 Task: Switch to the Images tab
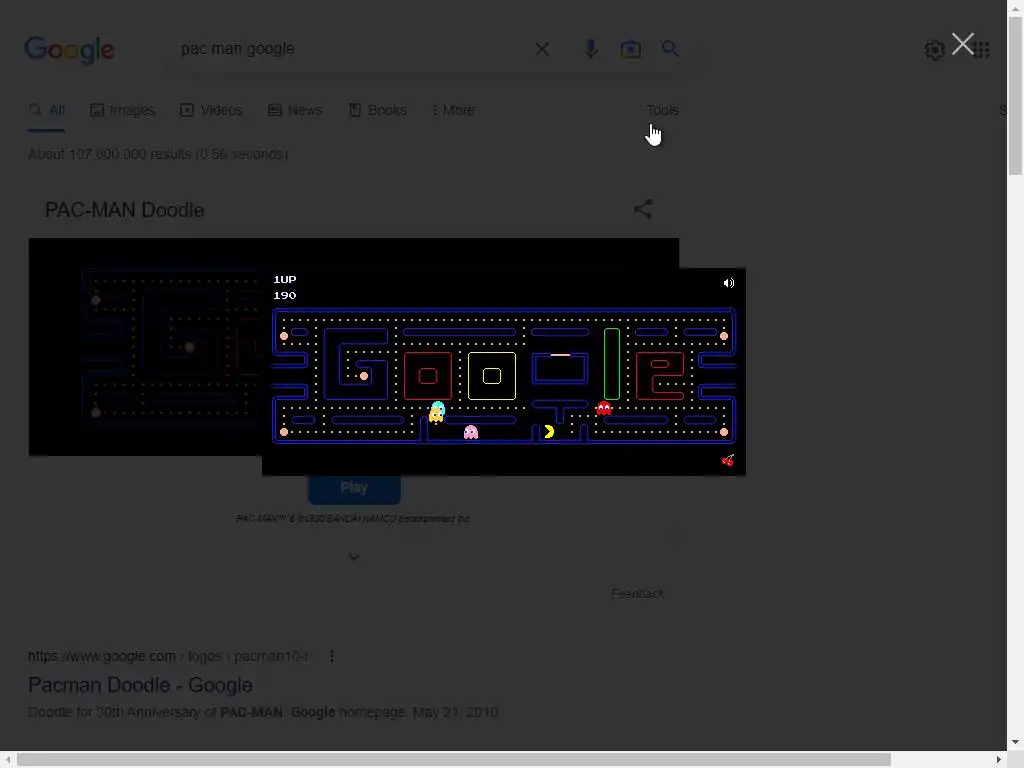click(123, 110)
